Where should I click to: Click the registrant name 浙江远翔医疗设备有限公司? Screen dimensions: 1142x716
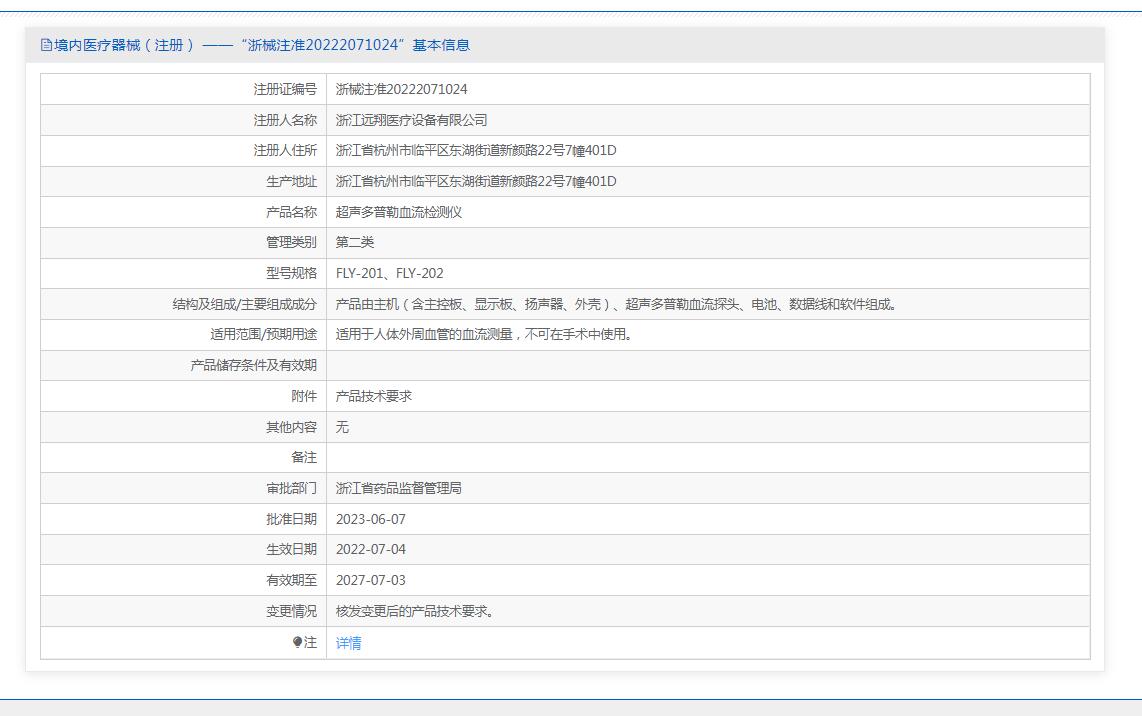coord(411,120)
